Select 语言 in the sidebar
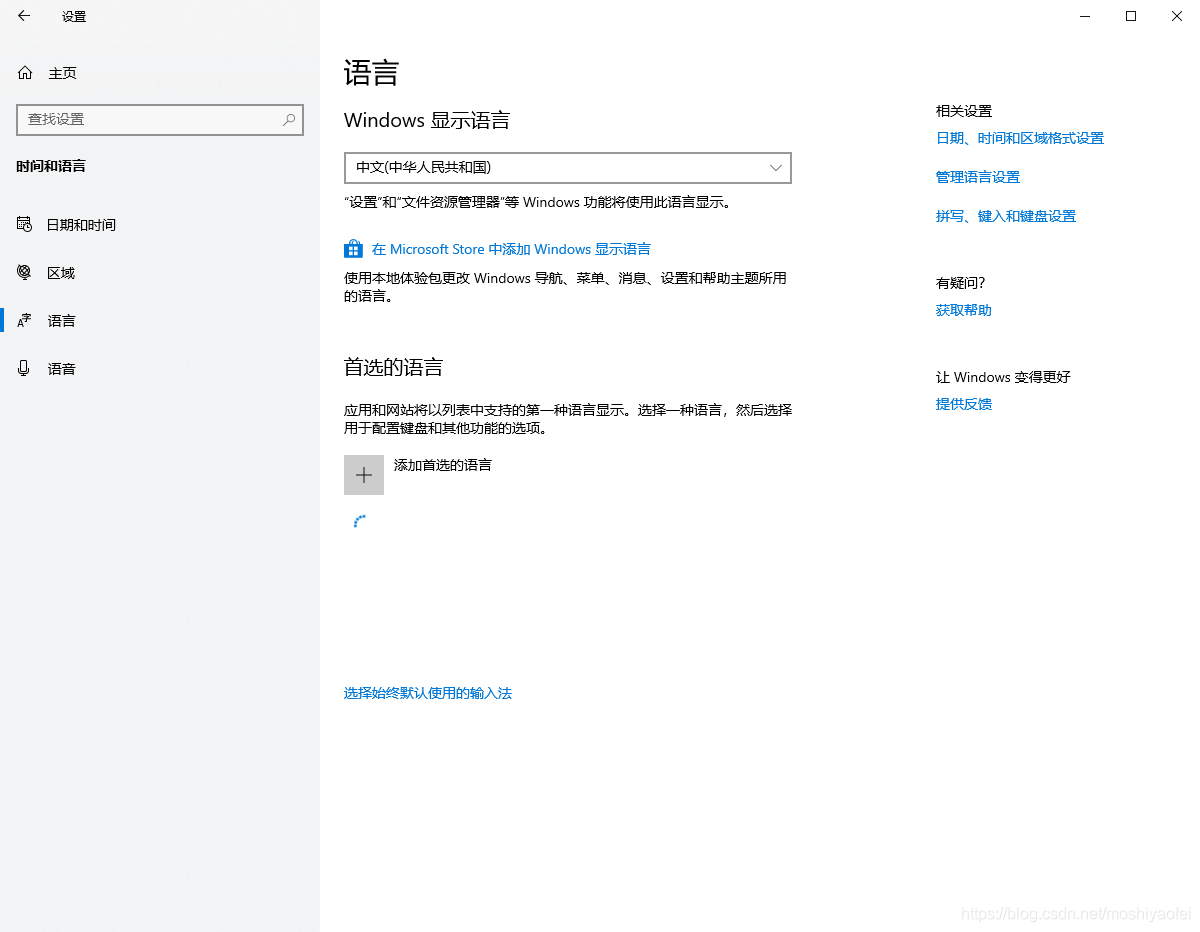The width and height of the screenshot is (1200, 932). (160, 321)
